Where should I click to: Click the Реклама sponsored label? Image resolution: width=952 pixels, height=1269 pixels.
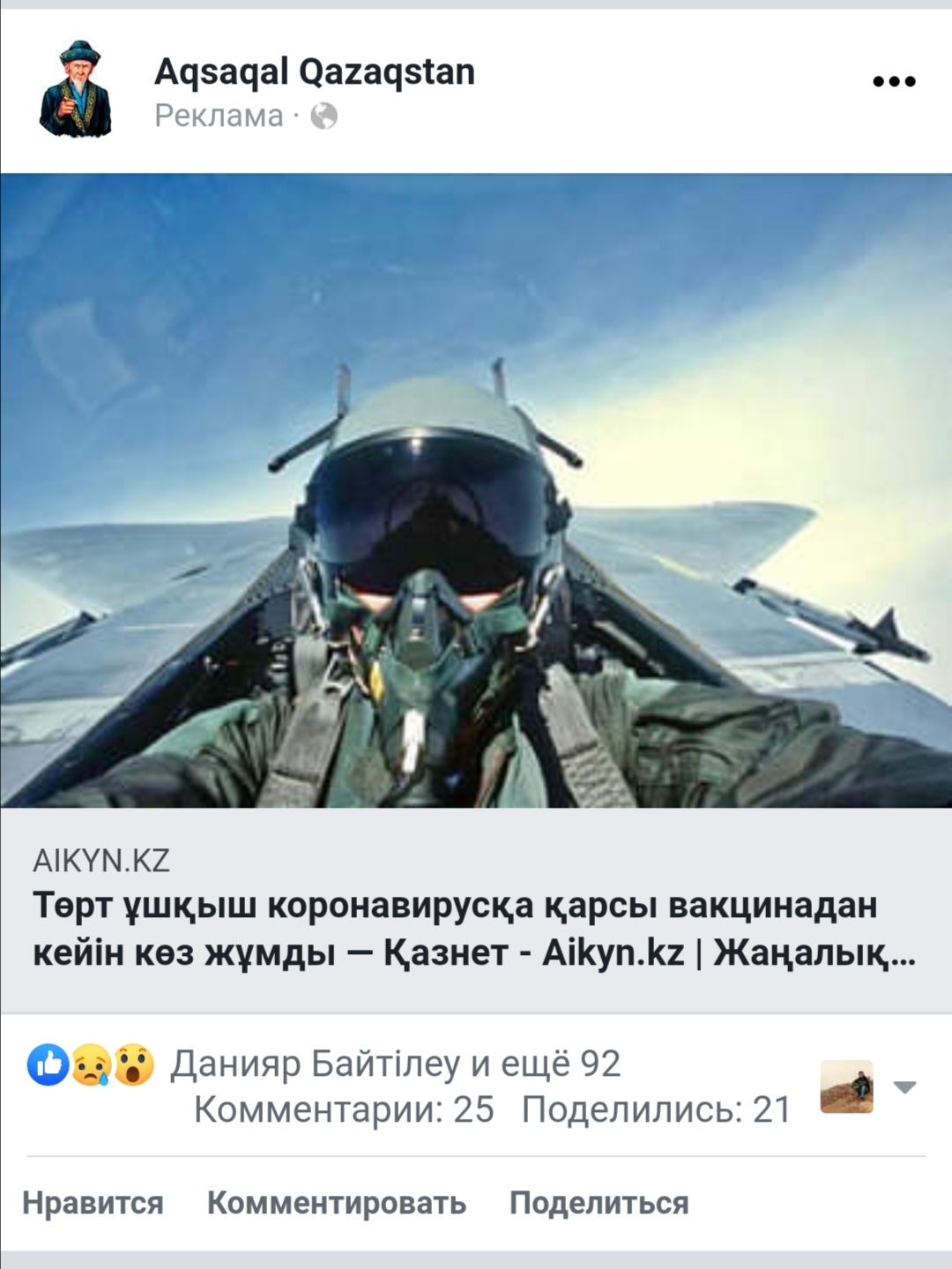219,116
